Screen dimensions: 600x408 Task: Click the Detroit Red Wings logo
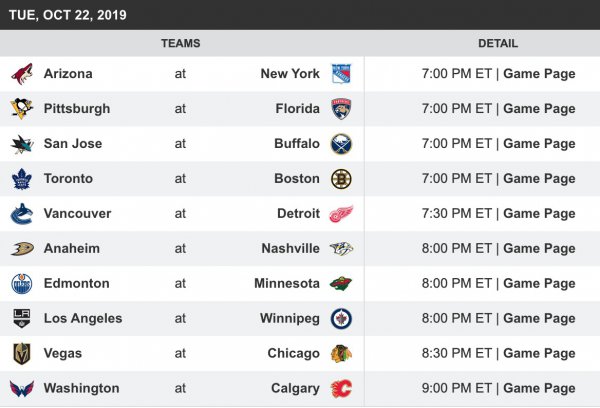[341, 214]
